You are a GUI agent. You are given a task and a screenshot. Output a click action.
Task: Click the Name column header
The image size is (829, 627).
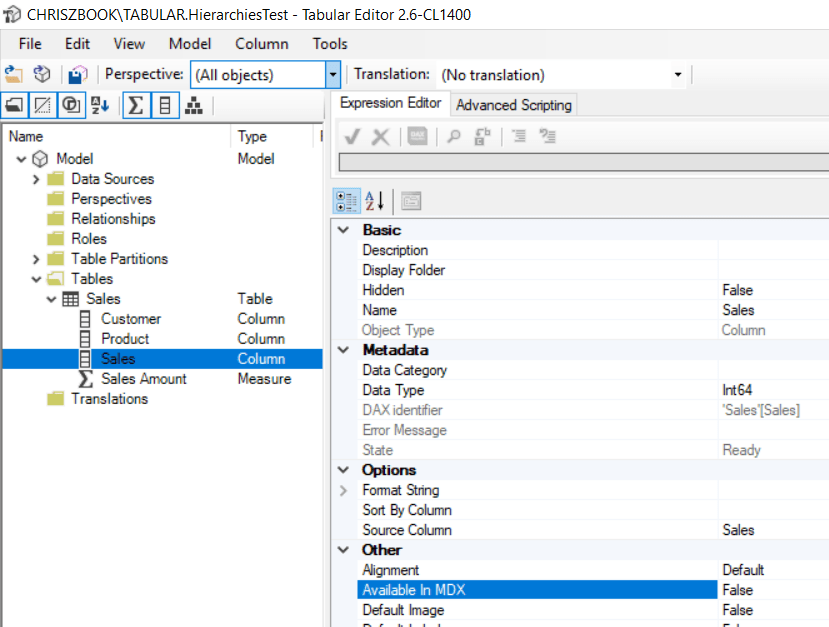point(116,136)
